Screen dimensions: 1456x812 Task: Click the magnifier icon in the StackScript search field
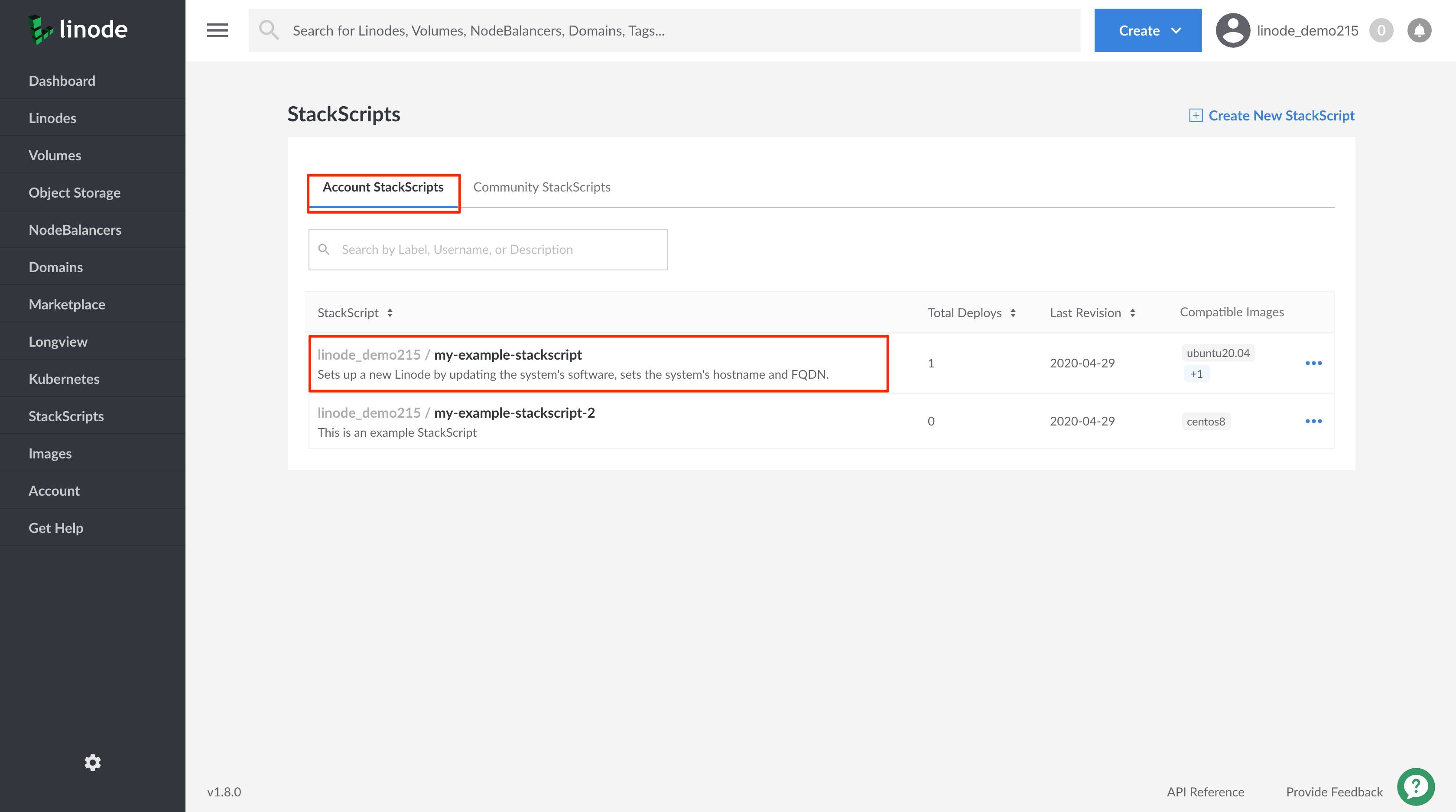[325, 249]
